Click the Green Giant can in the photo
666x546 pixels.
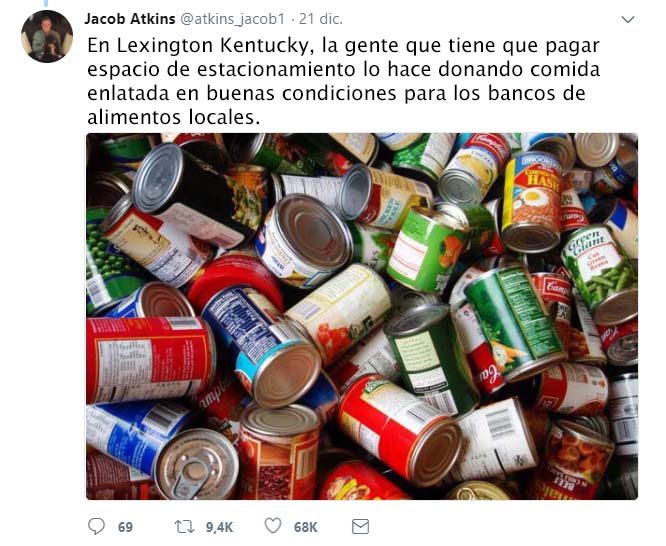(x=601, y=272)
